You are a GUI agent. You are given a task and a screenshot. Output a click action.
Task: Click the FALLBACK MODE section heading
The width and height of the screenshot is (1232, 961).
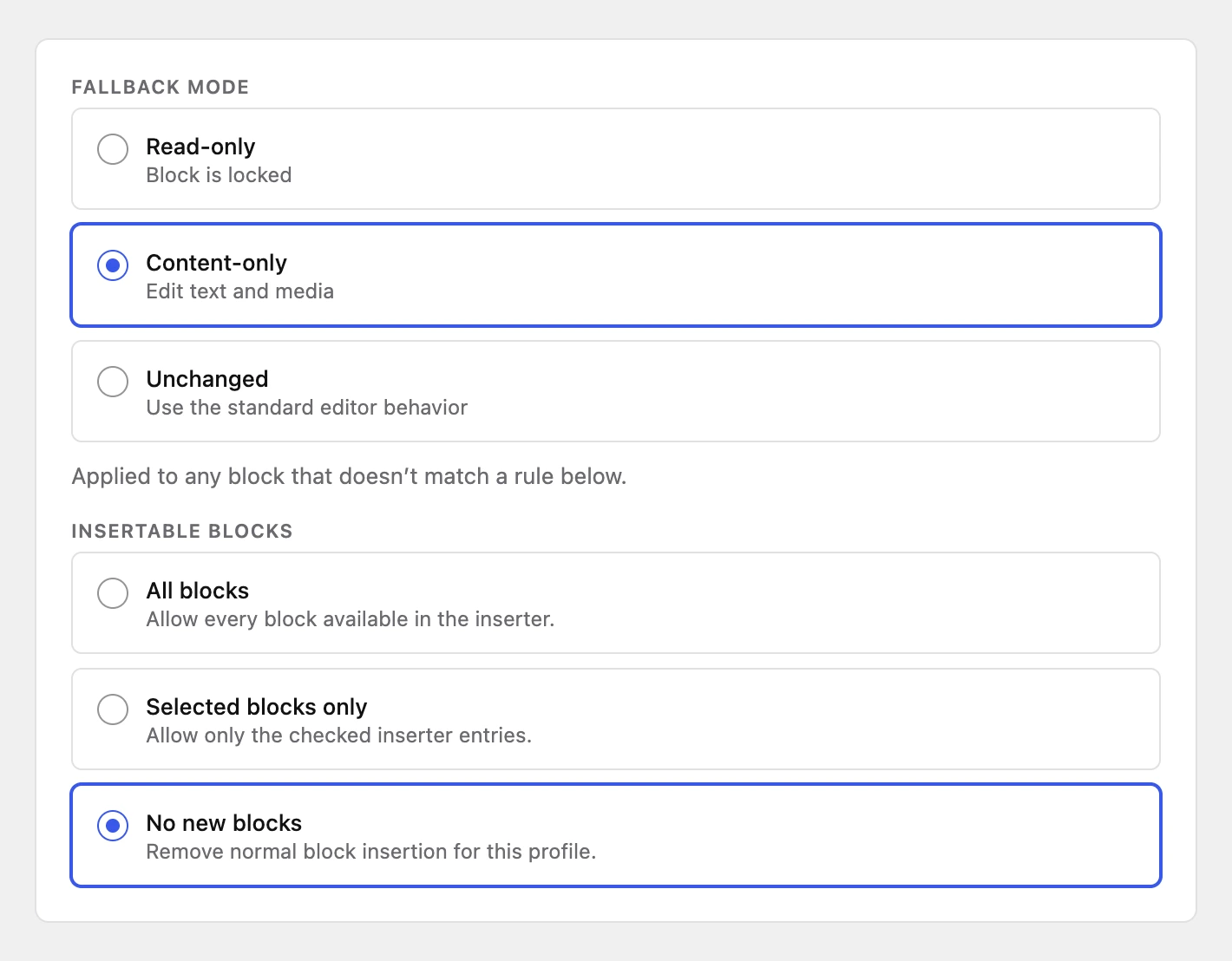click(161, 88)
